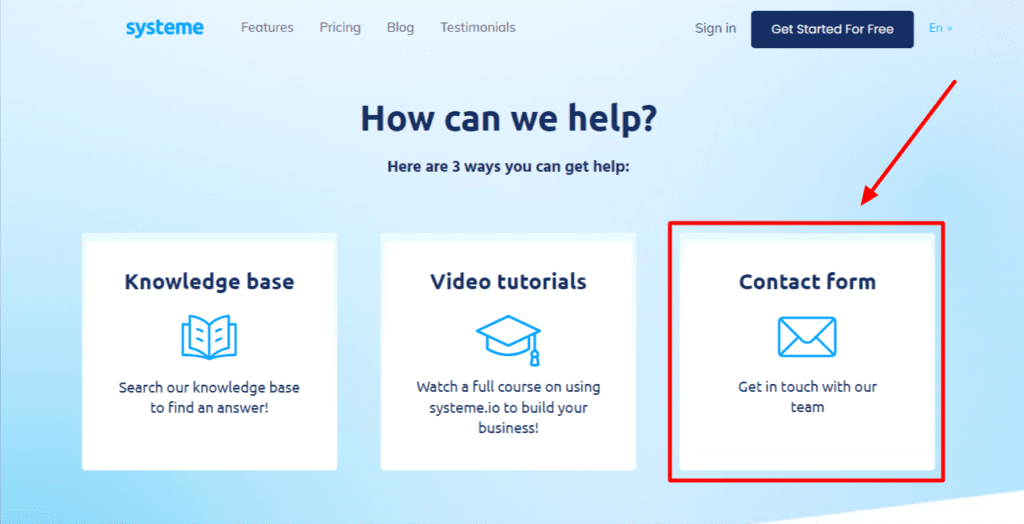Image resolution: width=1024 pixels, height=524 pixels.
Task: Open the En language dropdown
Action: (940, 28)
